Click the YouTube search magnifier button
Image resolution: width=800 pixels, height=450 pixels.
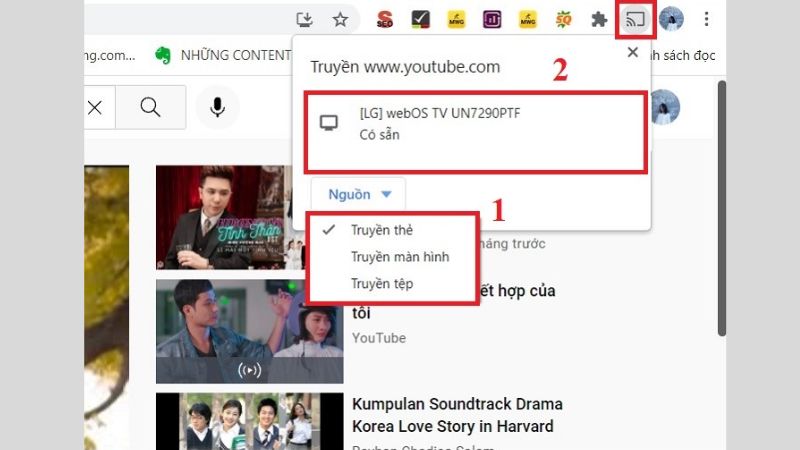click(x=150, y=107)
